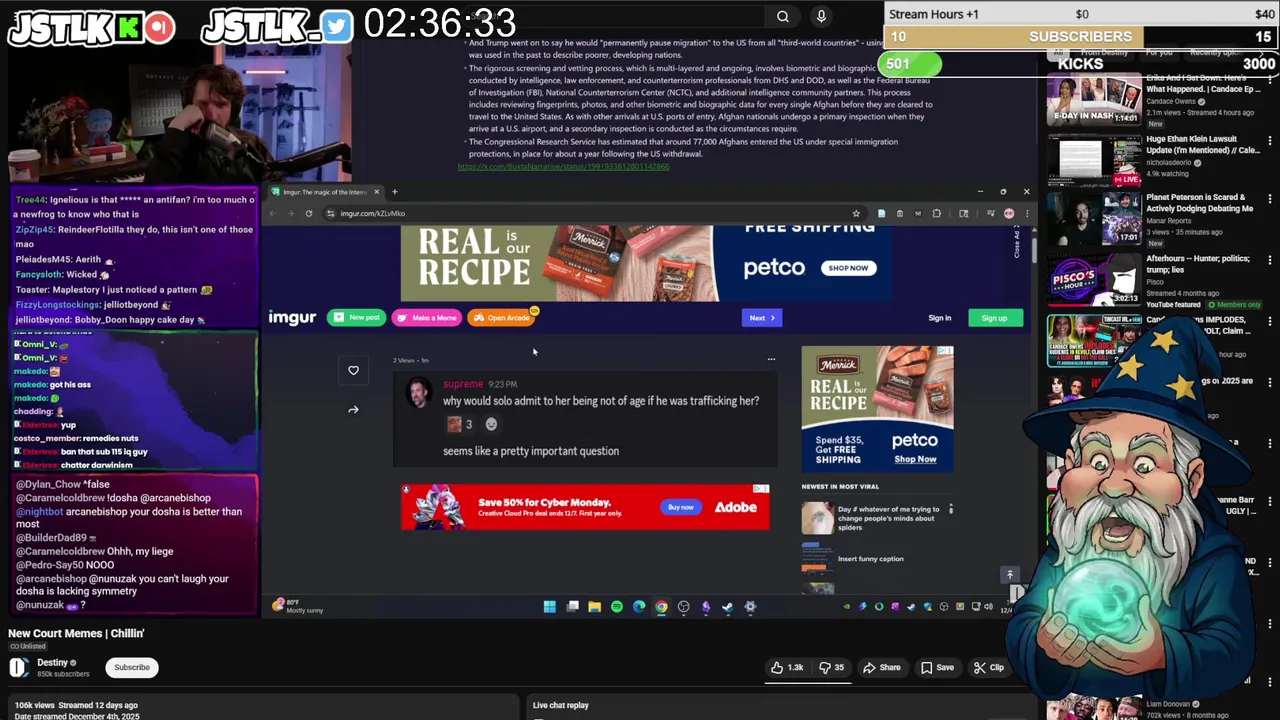Image resolution: width=1280 pixels, height=720 pixels.
Task: Click the Make a Meme button
Action: tap(427, 318)
